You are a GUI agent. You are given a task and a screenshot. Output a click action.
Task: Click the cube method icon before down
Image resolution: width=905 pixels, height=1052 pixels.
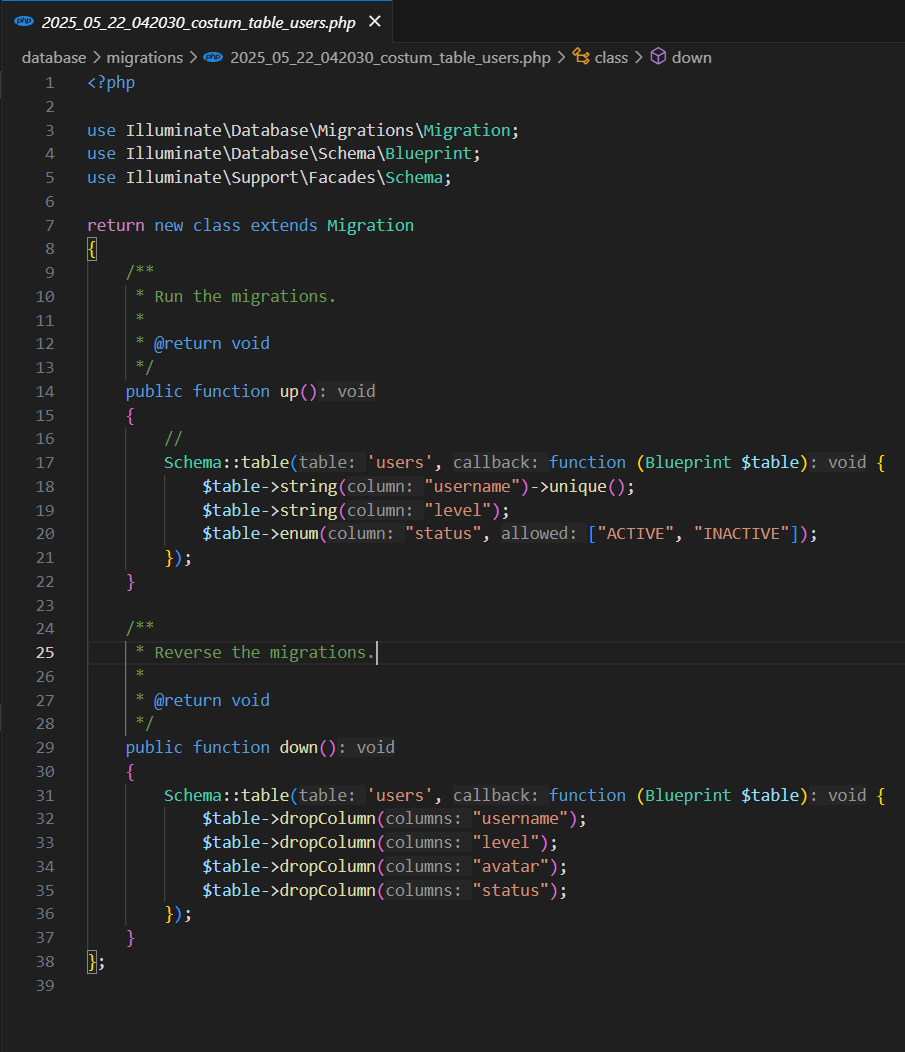658,57
